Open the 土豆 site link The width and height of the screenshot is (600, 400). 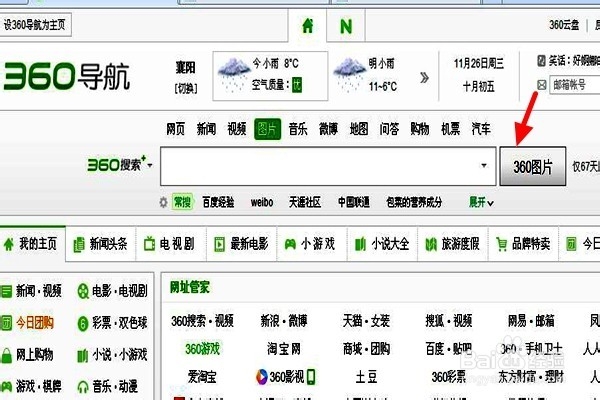coord(366,377)
